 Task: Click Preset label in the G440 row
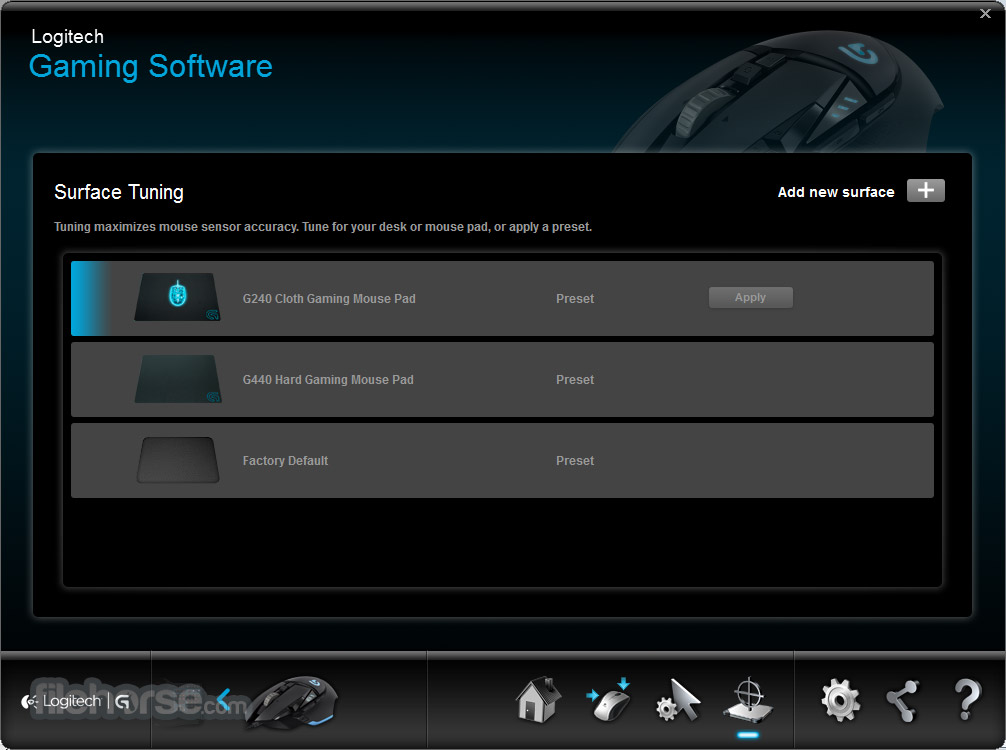(x=575, y=380)
